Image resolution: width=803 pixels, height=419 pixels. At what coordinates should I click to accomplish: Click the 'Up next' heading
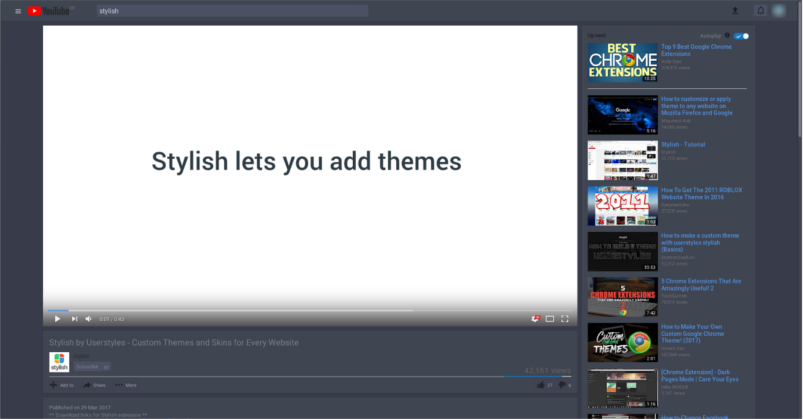[x=597, y=35]
